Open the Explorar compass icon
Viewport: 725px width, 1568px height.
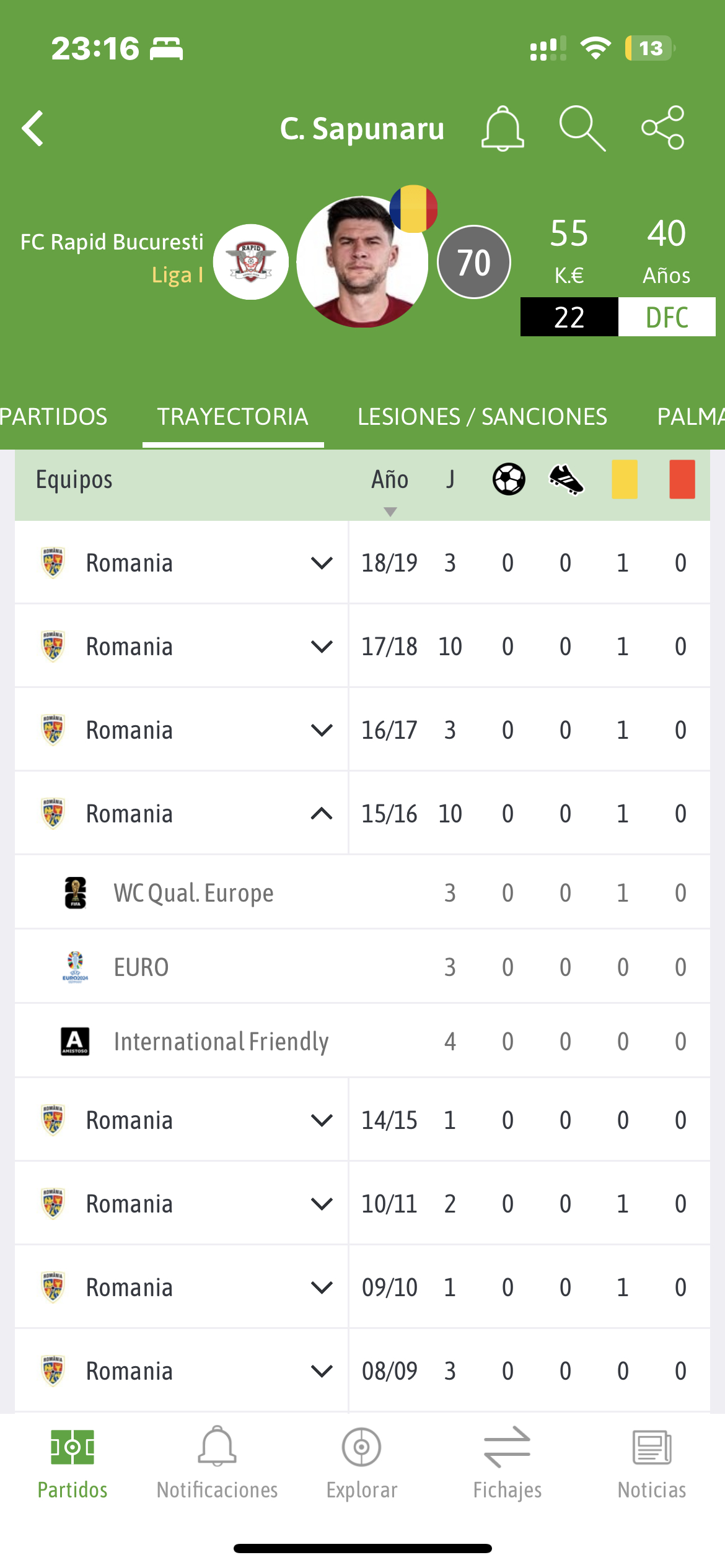pos(362,1447)
